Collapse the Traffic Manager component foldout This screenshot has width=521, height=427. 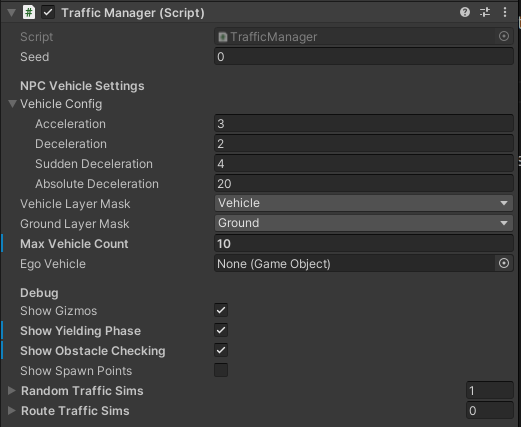tap(12, 13)
